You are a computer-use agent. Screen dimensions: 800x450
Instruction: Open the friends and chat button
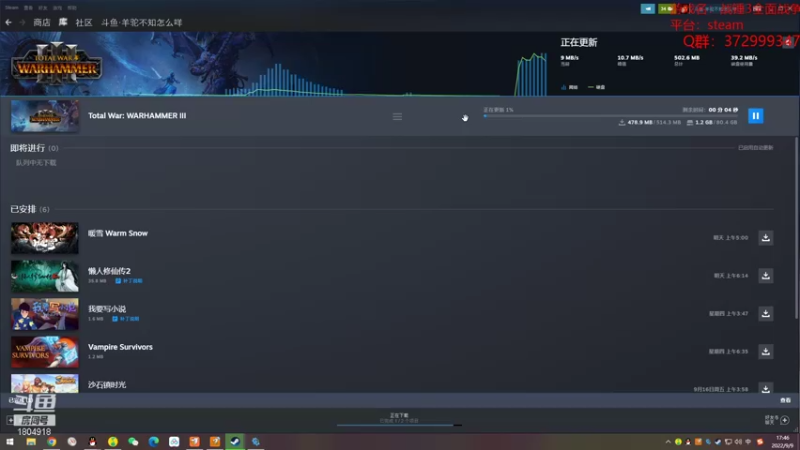(x=777, y=420)
